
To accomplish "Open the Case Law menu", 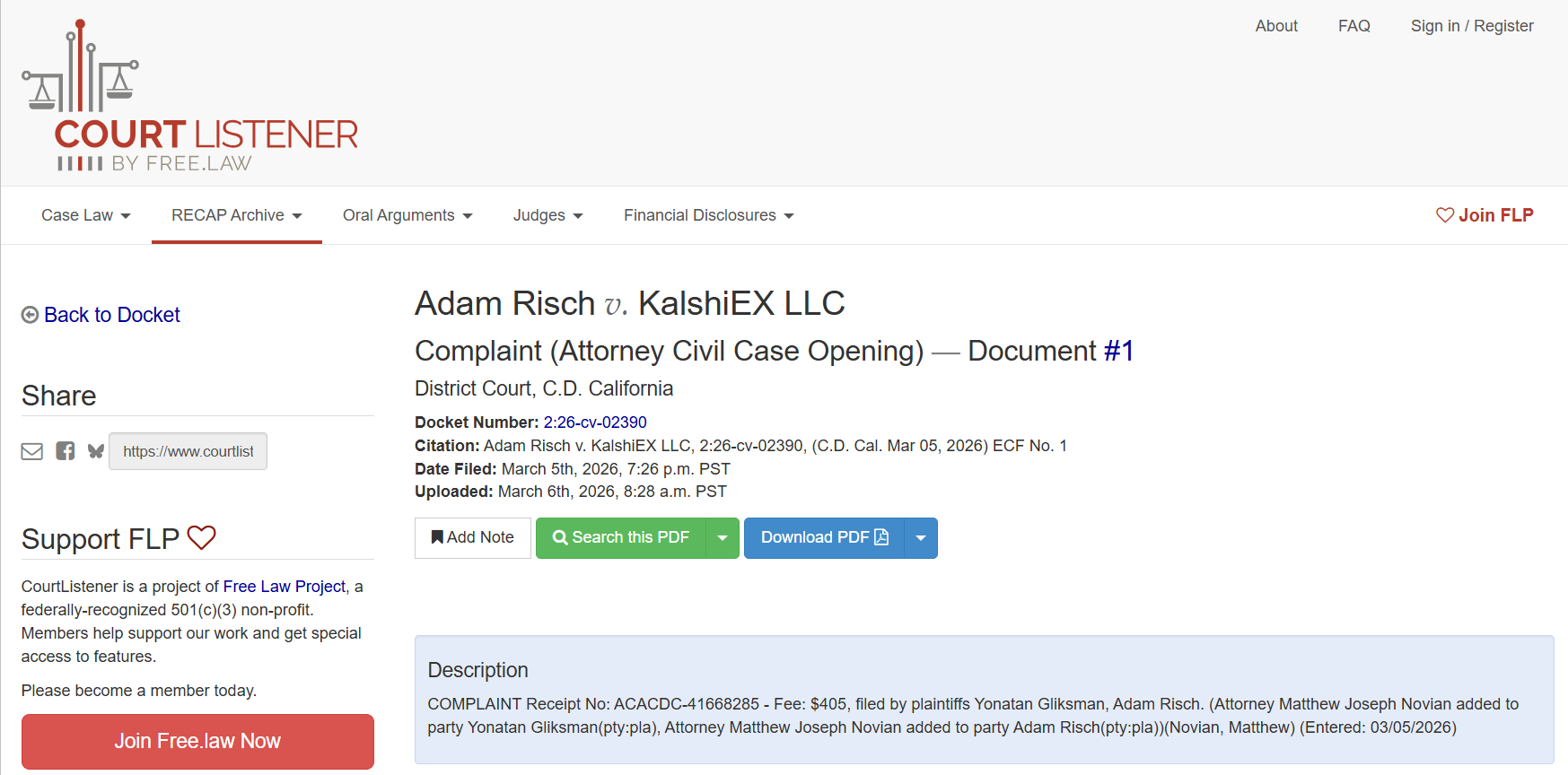I will pyautogui.click(x=86, y=215).
